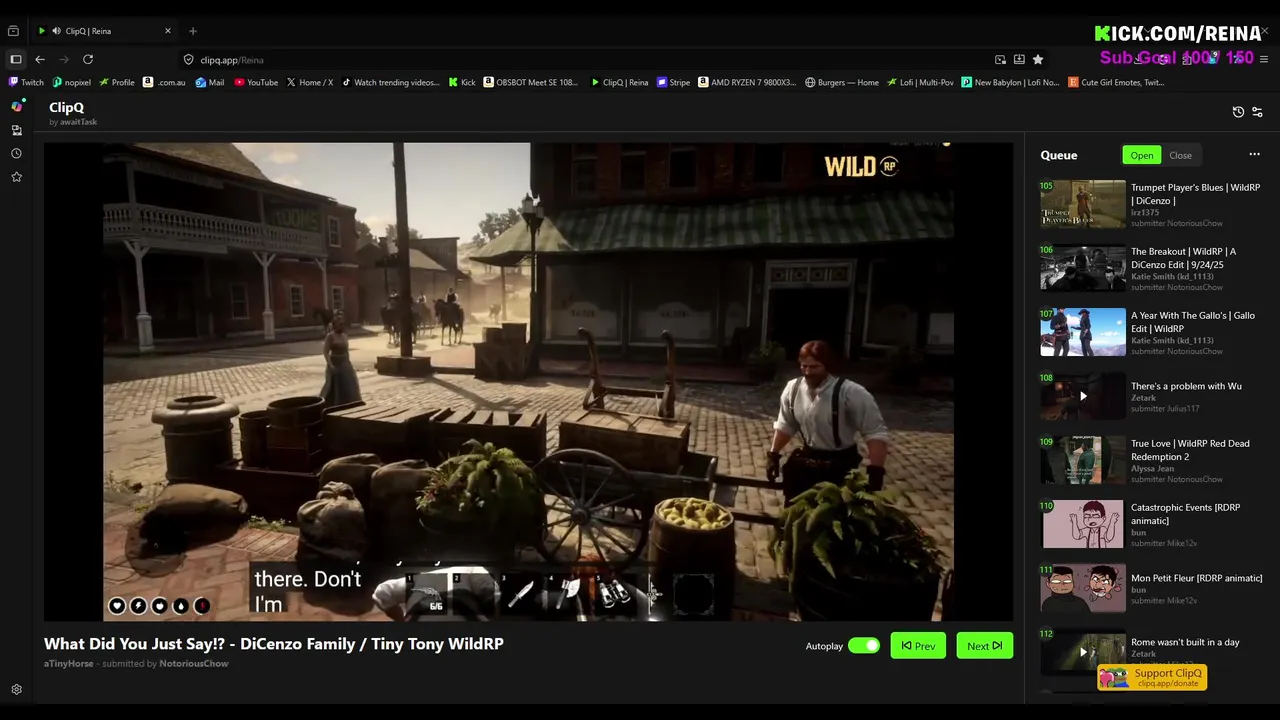Image resolution: width=1280 pixels, height=720 pixels.
Task: Click the Support ClipQ donate button
Action: [1152, 677]
